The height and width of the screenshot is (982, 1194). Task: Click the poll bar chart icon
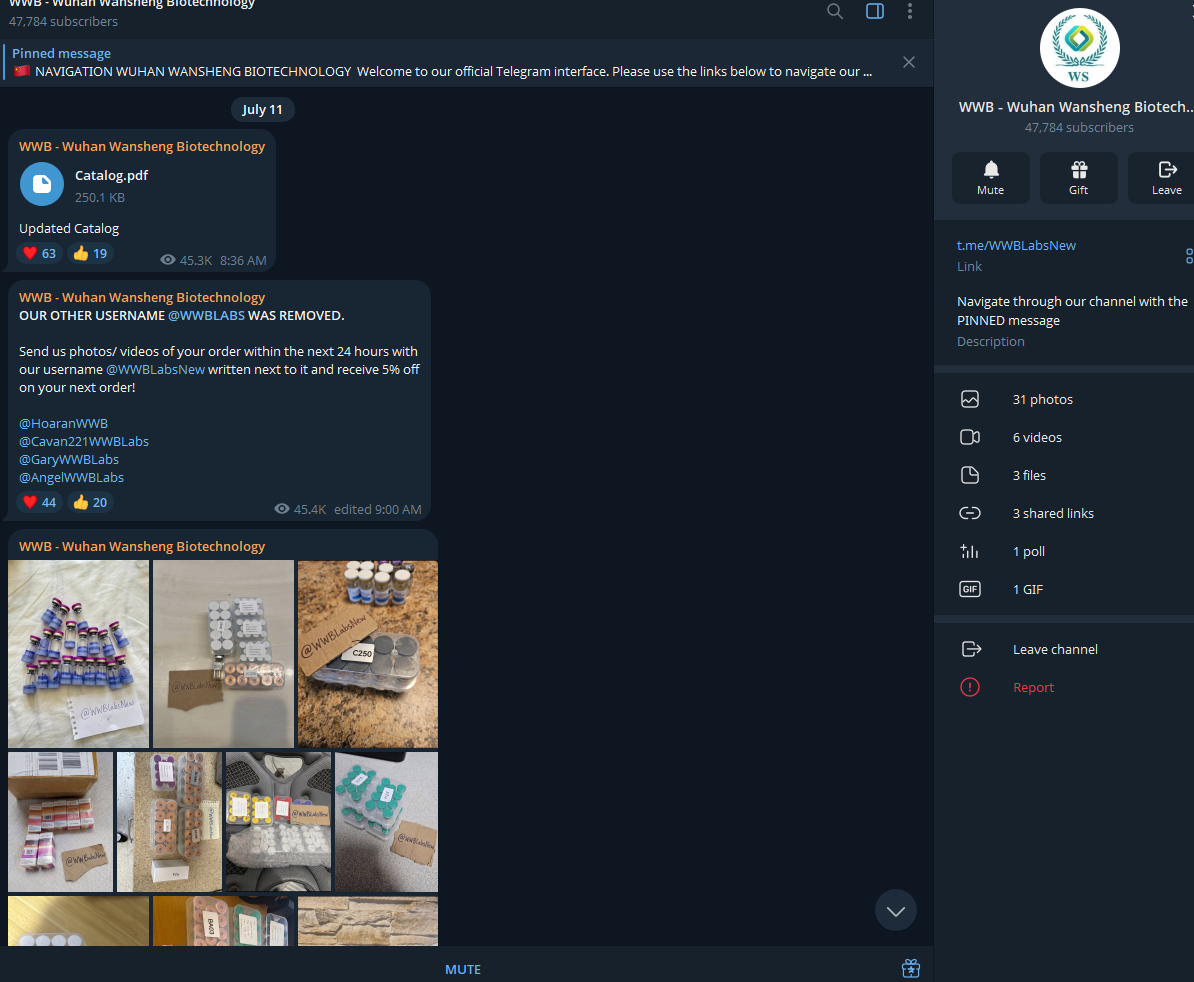[x=969, y=552]
